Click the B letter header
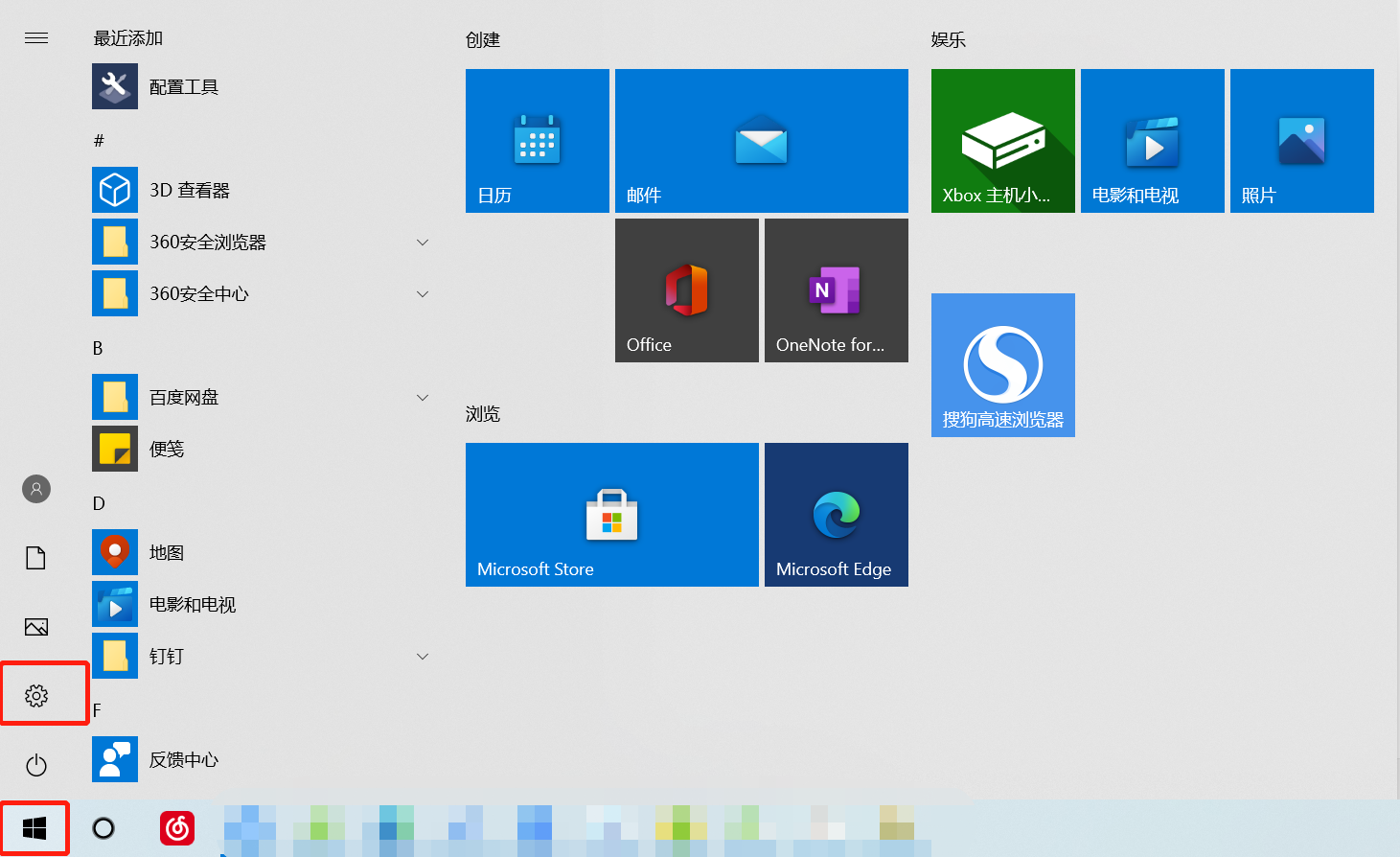This screenshot has height=857, width=1400. pos(98,348)
